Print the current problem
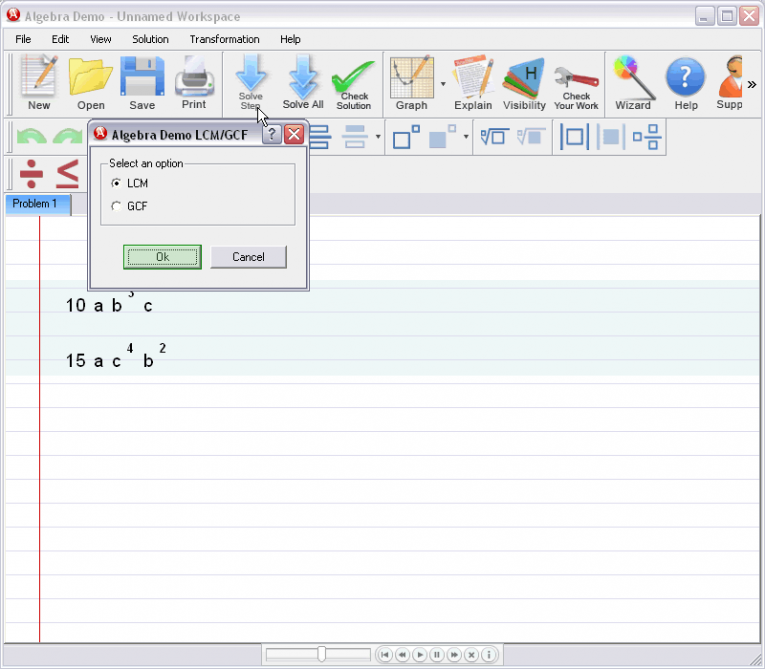The height and width of the screenshot is (669, 765). point(194,83)
